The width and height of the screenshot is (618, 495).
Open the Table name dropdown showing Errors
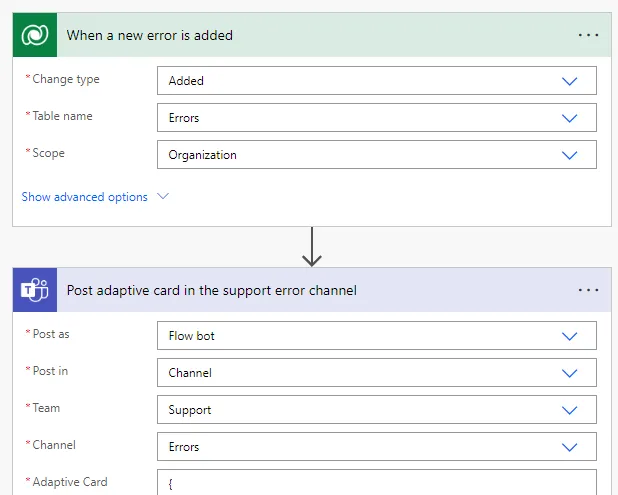(x=377, y=118)
